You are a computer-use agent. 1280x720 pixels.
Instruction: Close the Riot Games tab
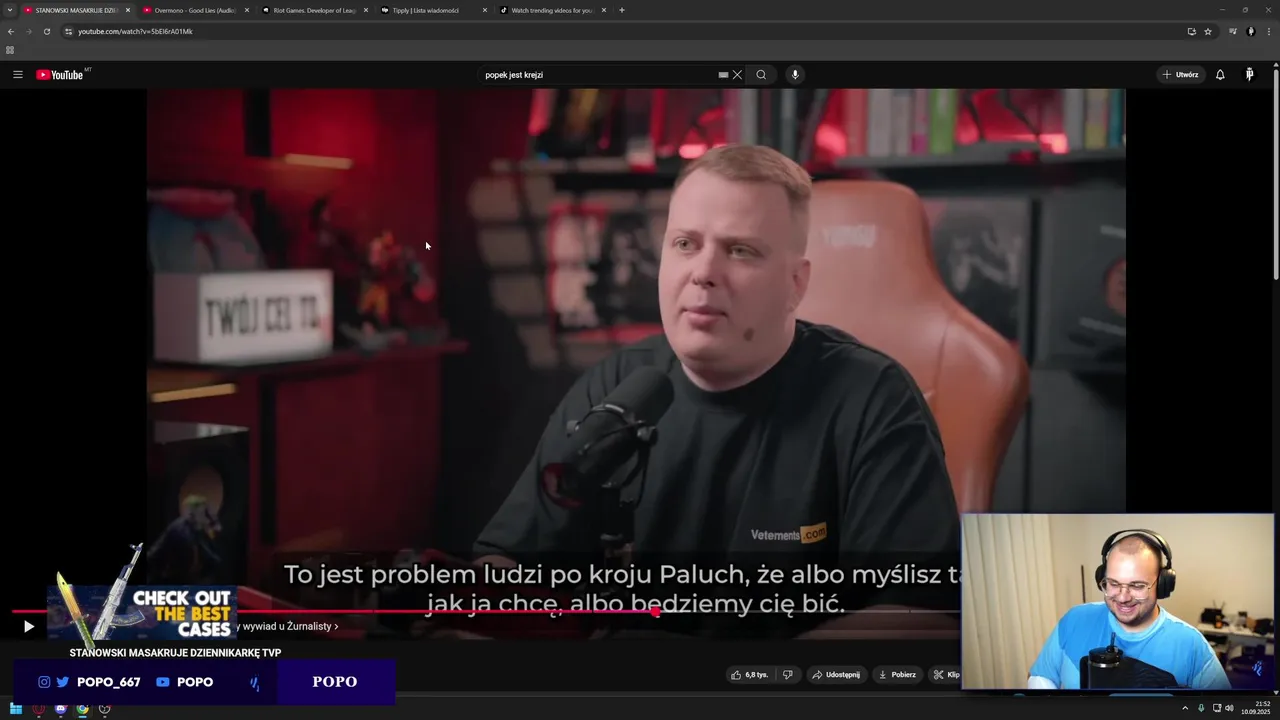pyautogui.click(x=366, y=10)
